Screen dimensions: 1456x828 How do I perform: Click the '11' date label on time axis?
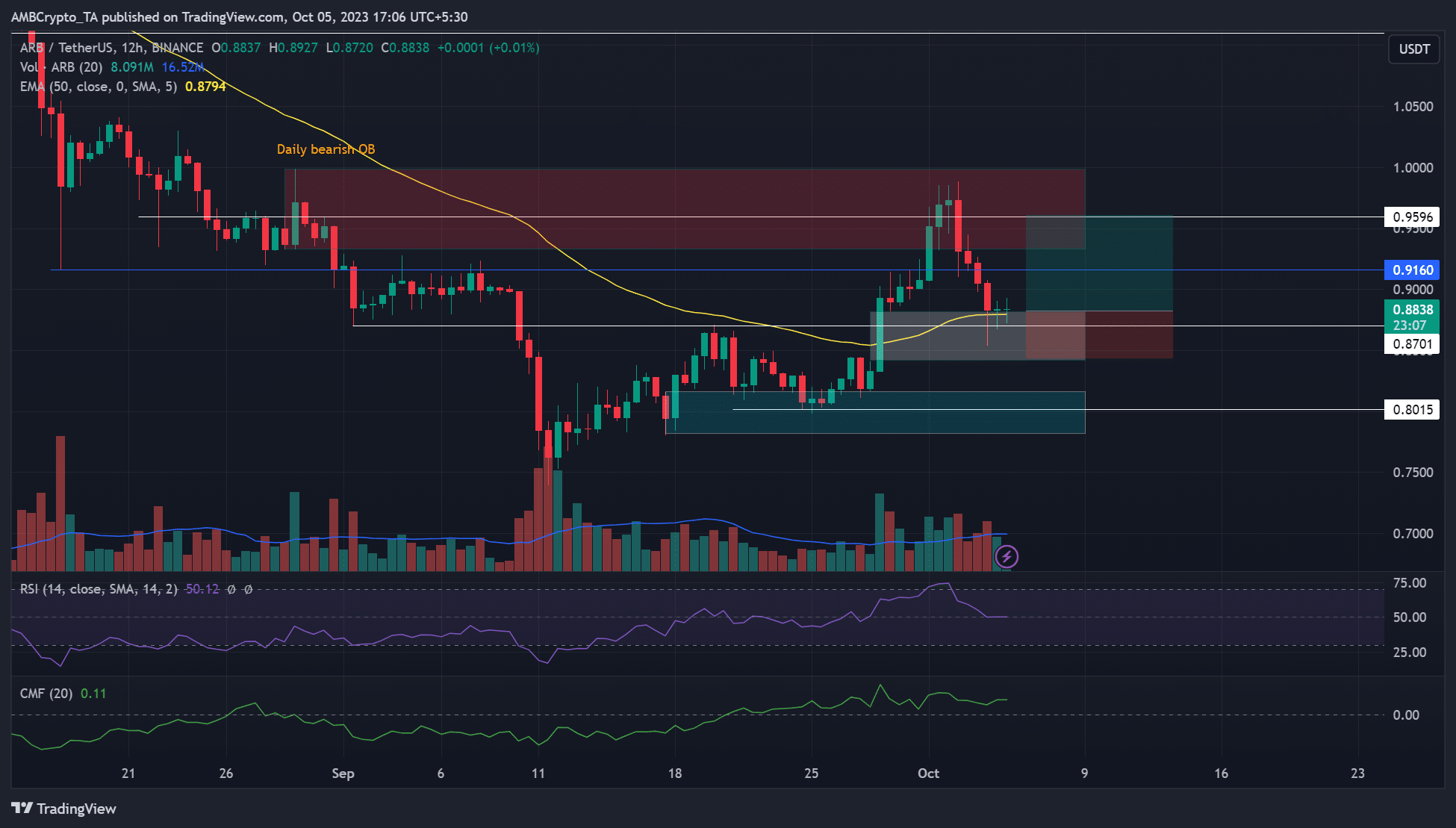tap(538, 773)
